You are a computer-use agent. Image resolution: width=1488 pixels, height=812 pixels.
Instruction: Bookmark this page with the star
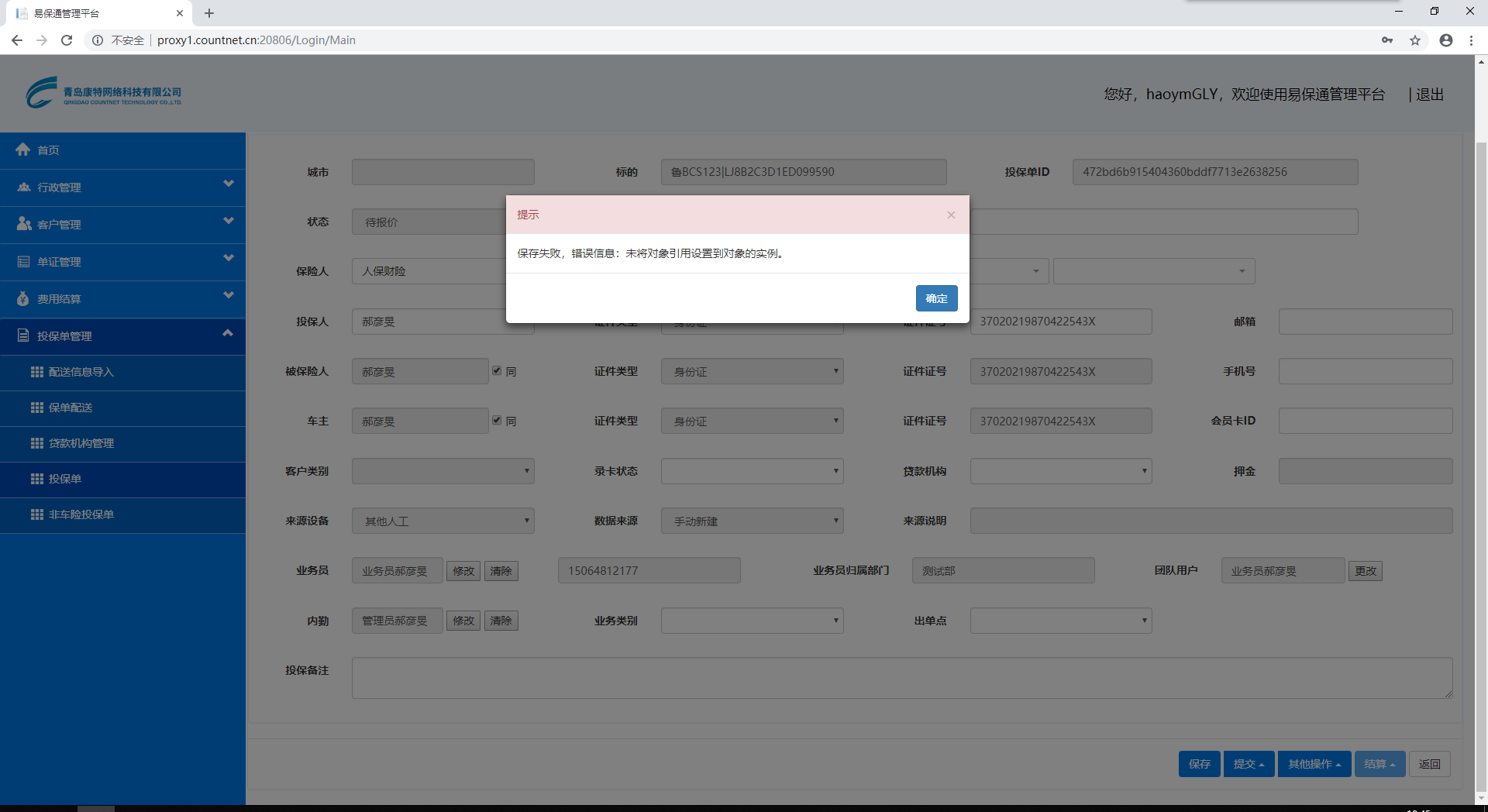1415,40
